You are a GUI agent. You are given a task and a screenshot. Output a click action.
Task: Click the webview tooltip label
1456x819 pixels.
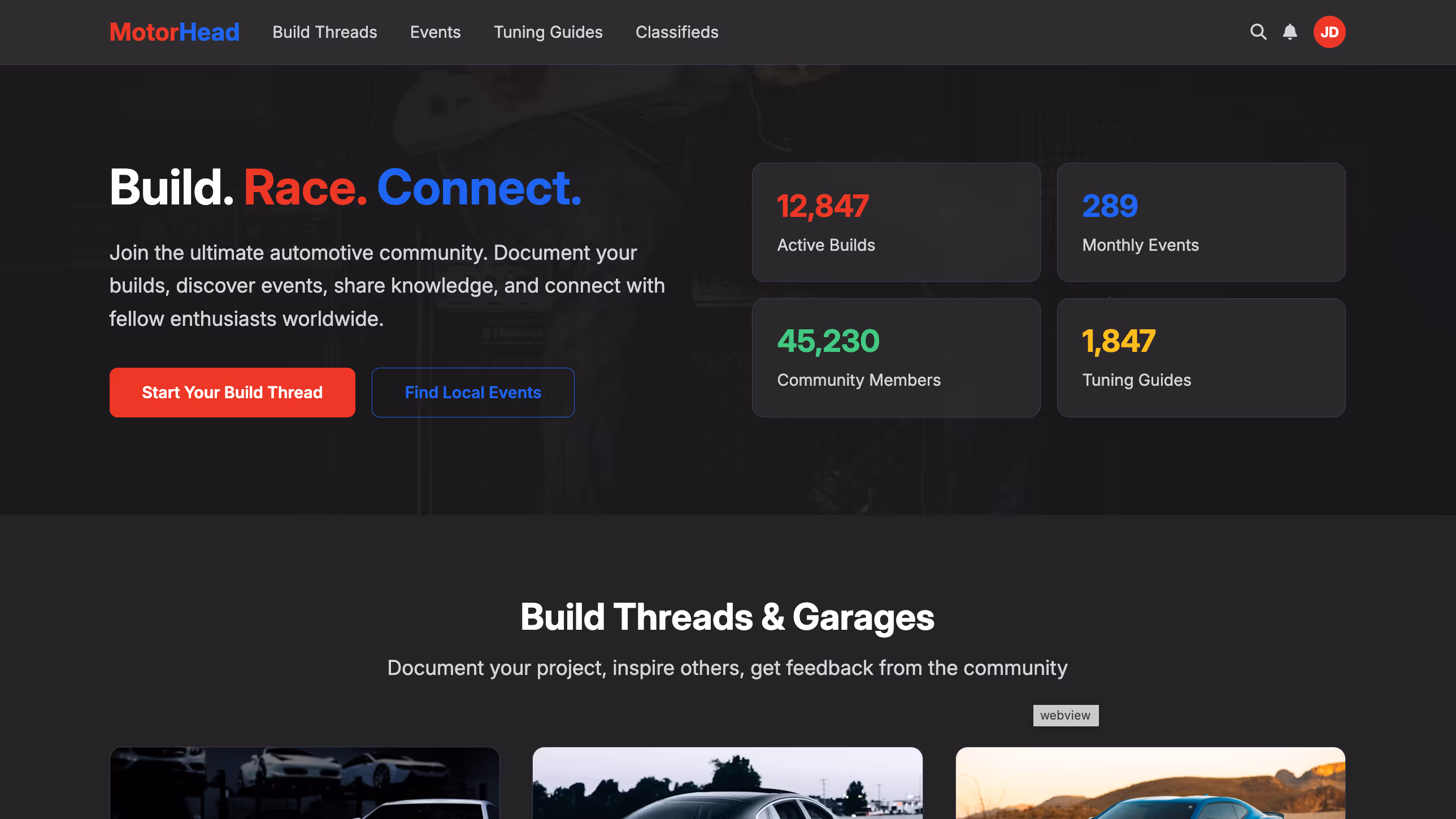1065,715
